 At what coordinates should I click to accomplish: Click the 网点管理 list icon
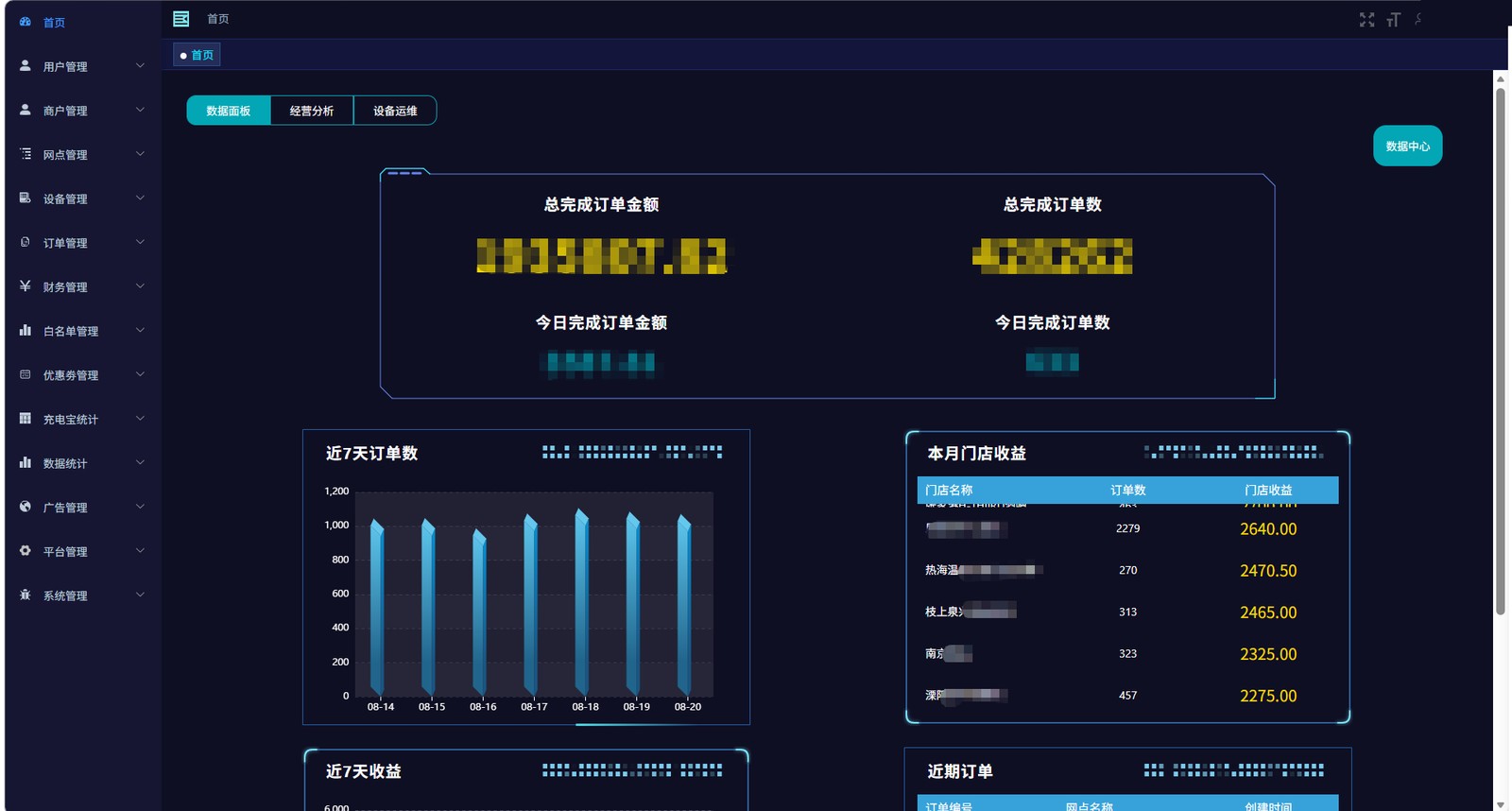pyautogui.click(x=26, y=154)
